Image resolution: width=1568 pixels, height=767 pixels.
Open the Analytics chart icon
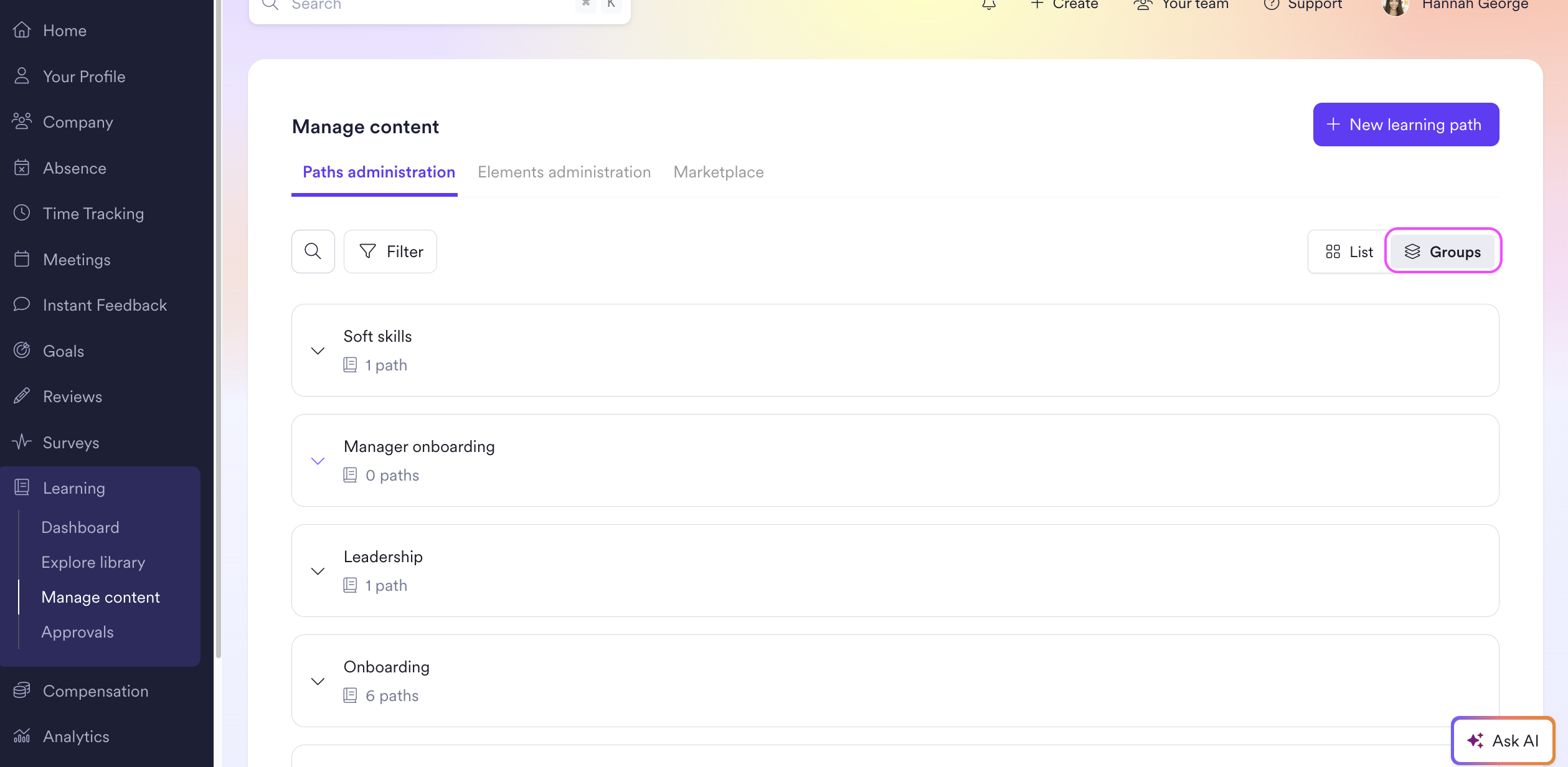[x=22, y=736]
